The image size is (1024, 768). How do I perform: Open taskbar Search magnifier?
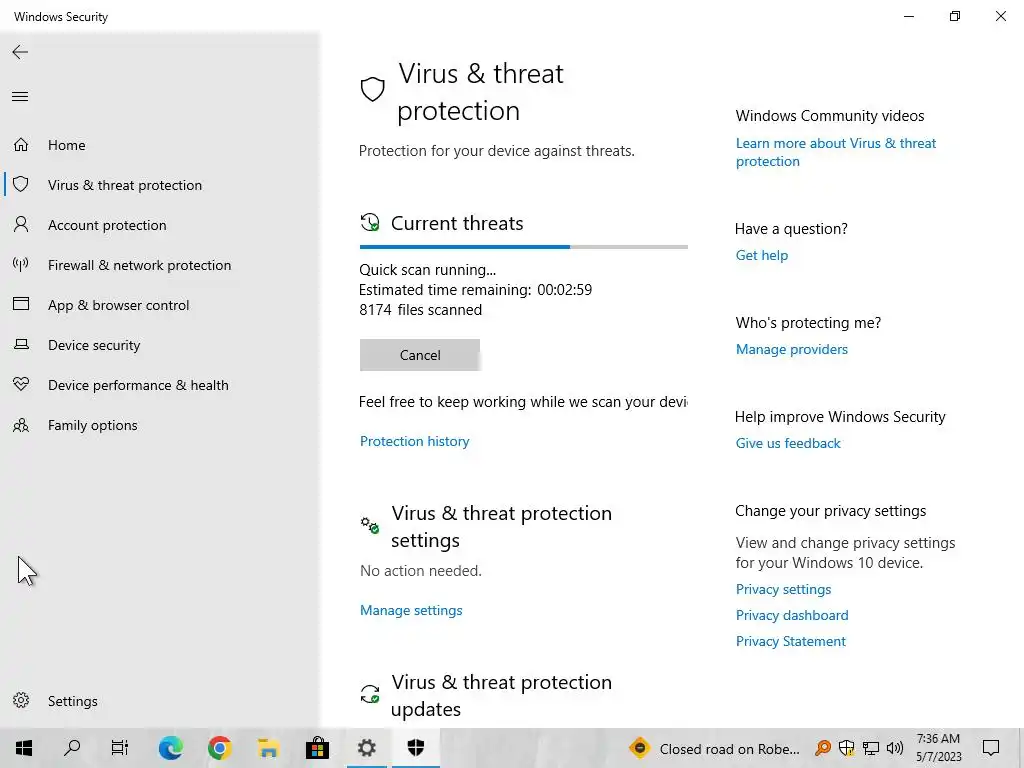coord(72,748)
